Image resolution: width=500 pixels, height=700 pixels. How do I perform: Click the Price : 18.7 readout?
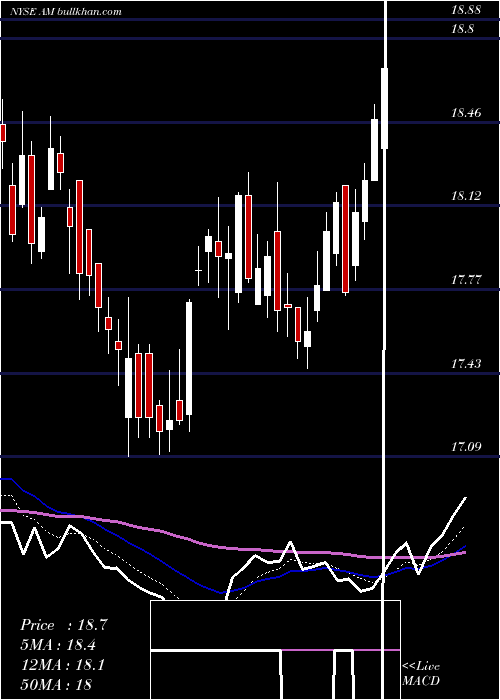coord(64,625)
